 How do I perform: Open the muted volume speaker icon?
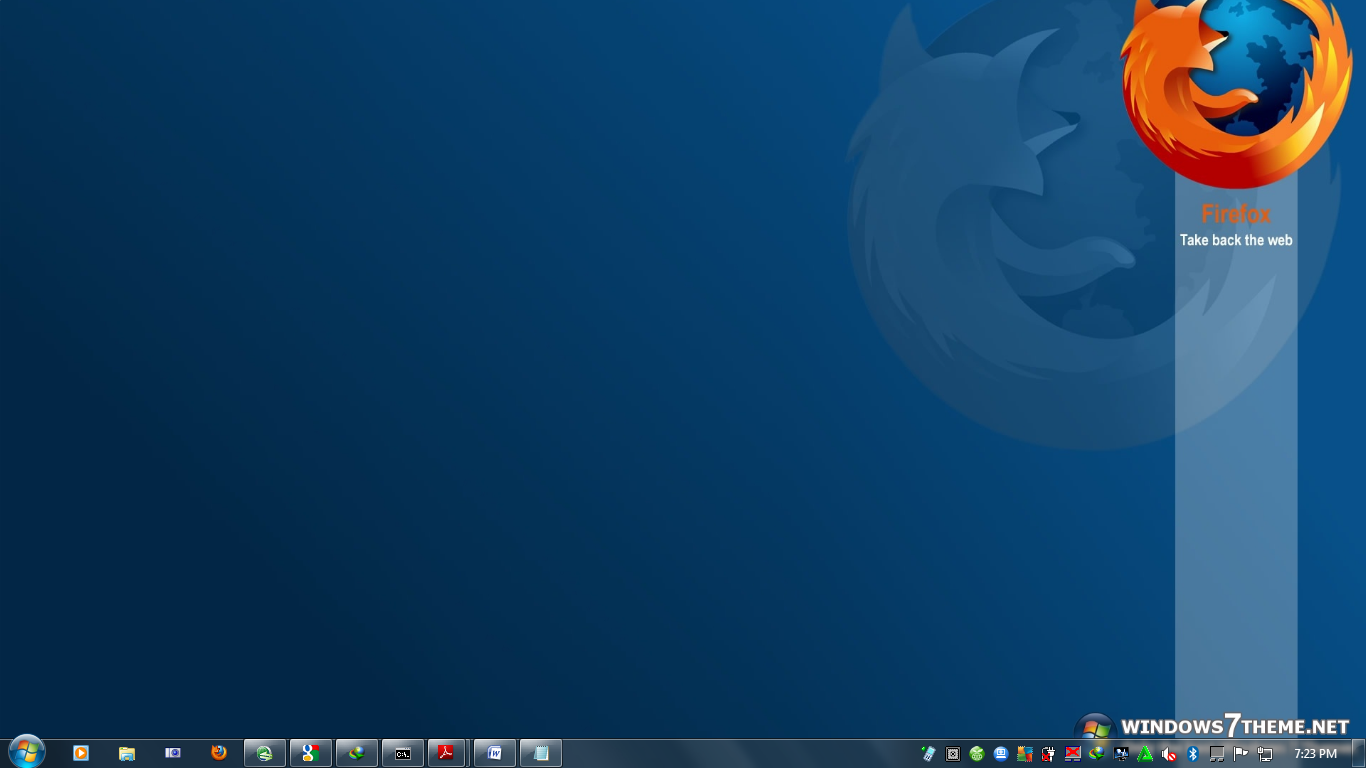1169,754
